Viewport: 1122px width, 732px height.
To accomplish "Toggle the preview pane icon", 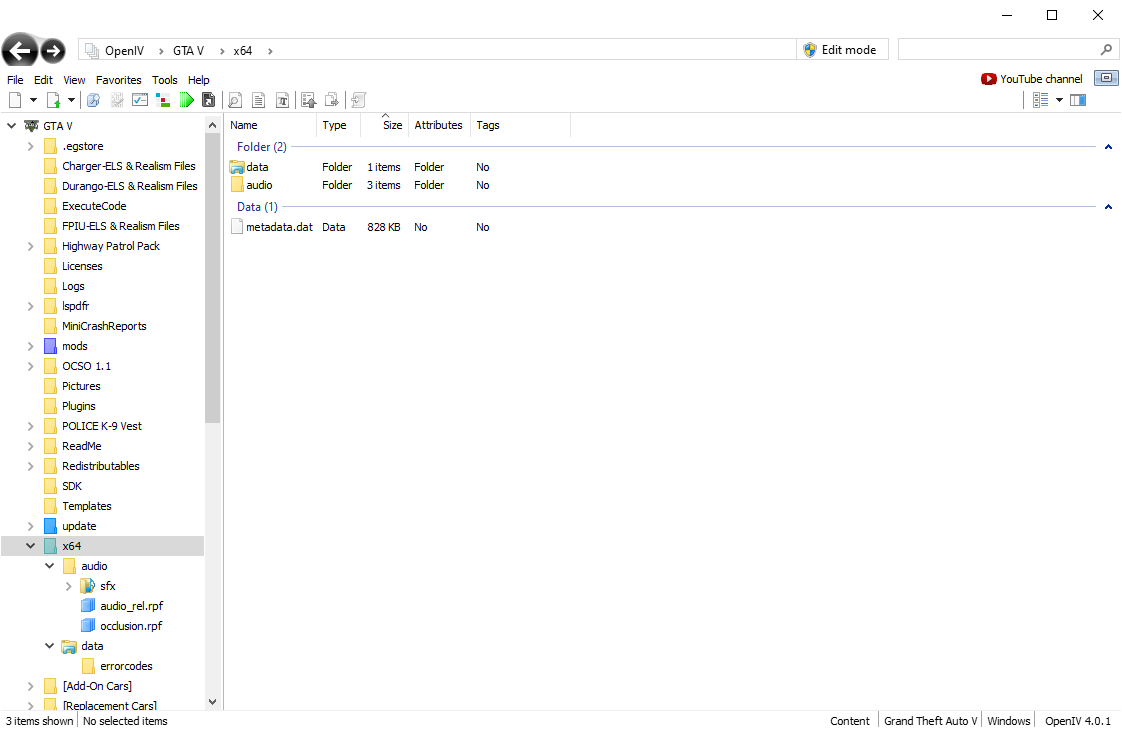I will click(x=1078, y=100).
